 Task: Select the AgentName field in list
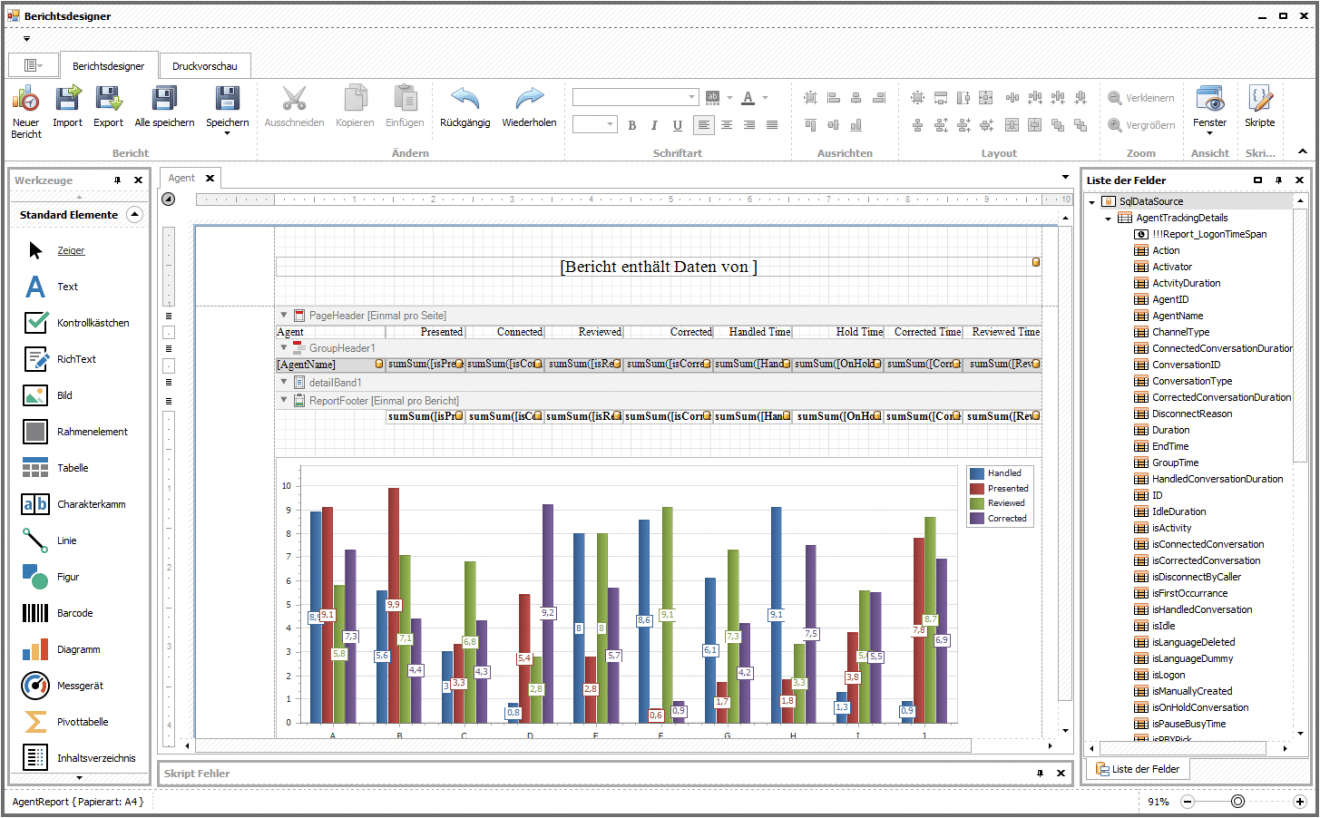tap(1177, 316)
